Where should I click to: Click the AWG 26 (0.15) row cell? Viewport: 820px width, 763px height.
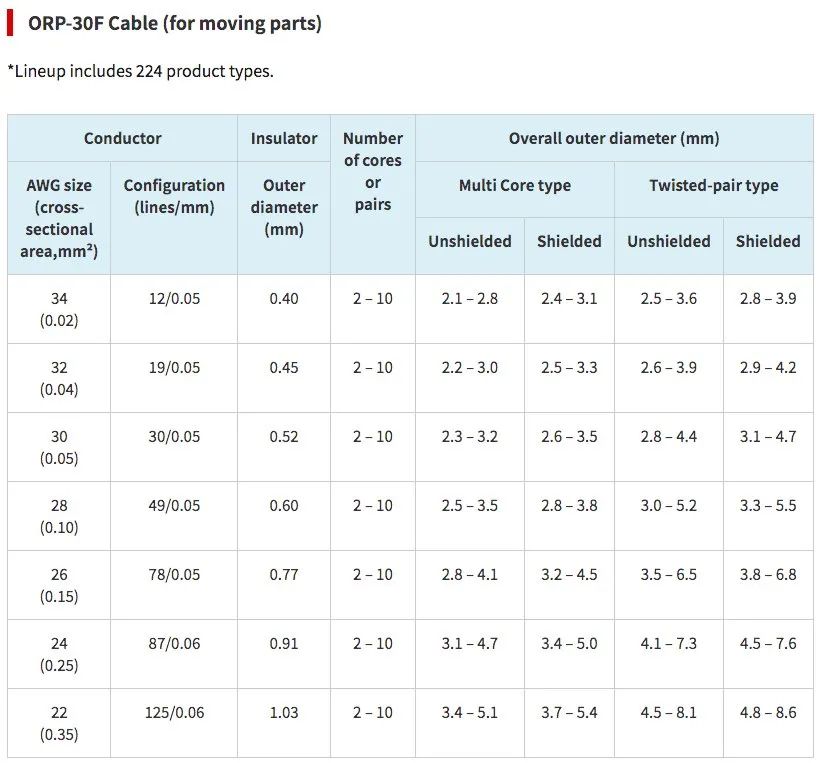pos(59,586)
